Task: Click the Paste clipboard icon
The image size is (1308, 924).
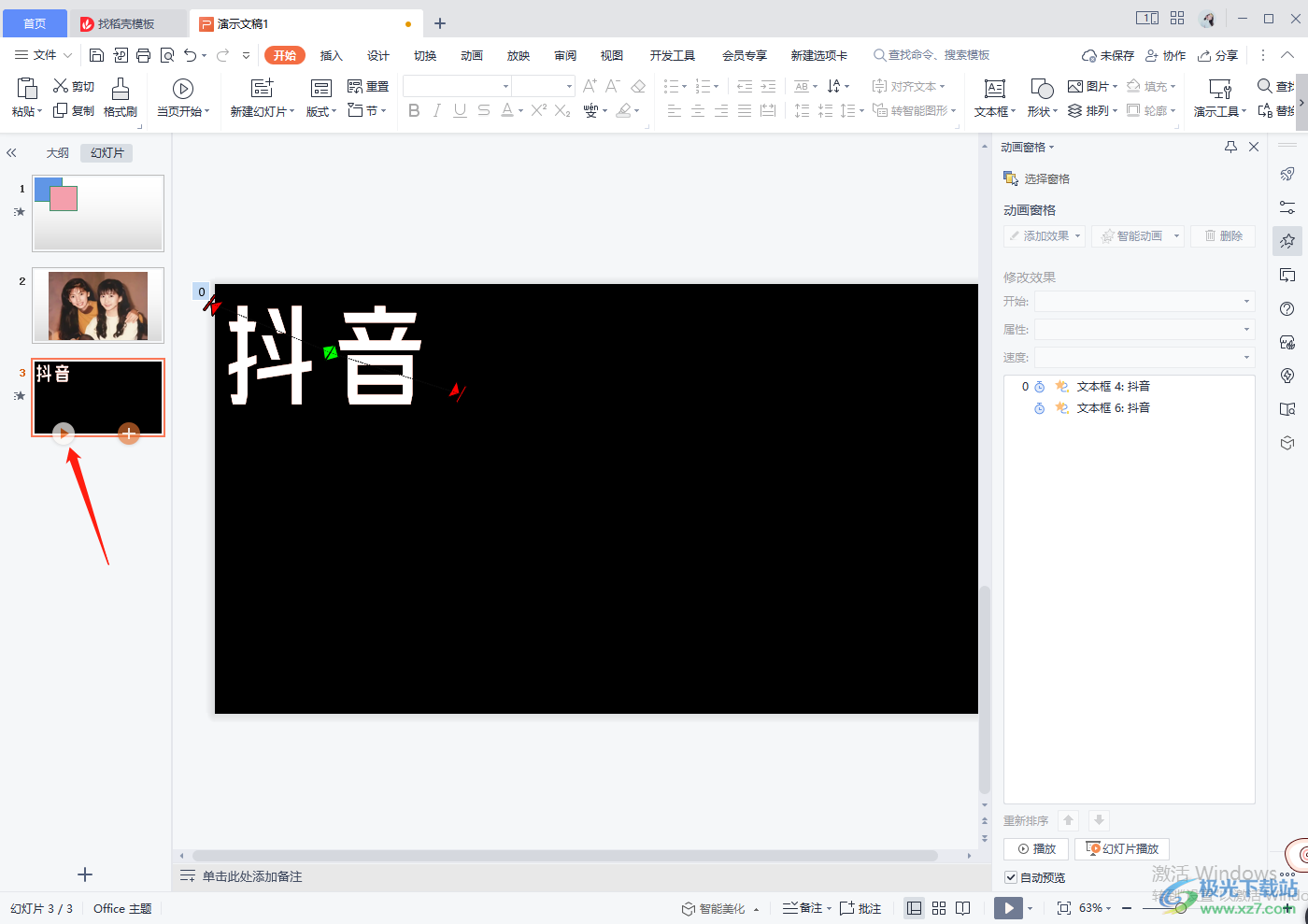Action: pos(26,88)
